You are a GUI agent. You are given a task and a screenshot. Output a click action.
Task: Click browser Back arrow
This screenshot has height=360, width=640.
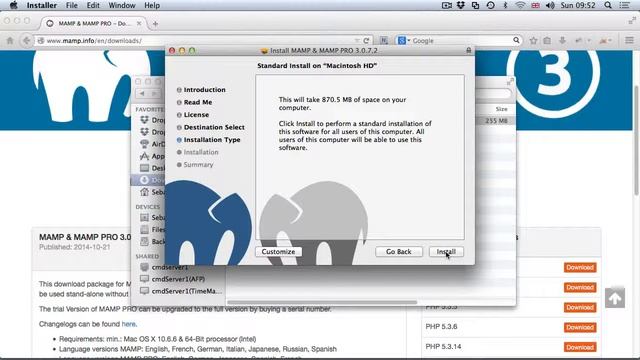click(27, 40)
